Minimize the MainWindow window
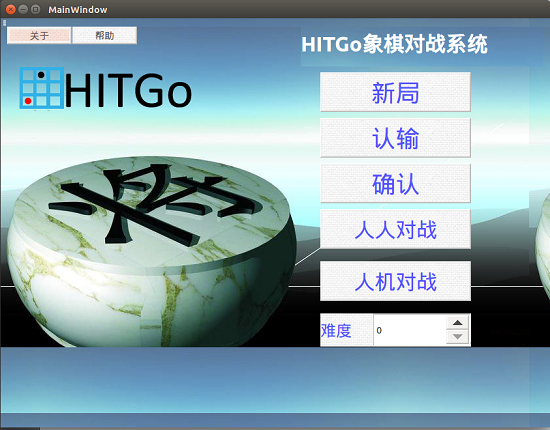Screen dimensions: 550x430 point(23,9)
